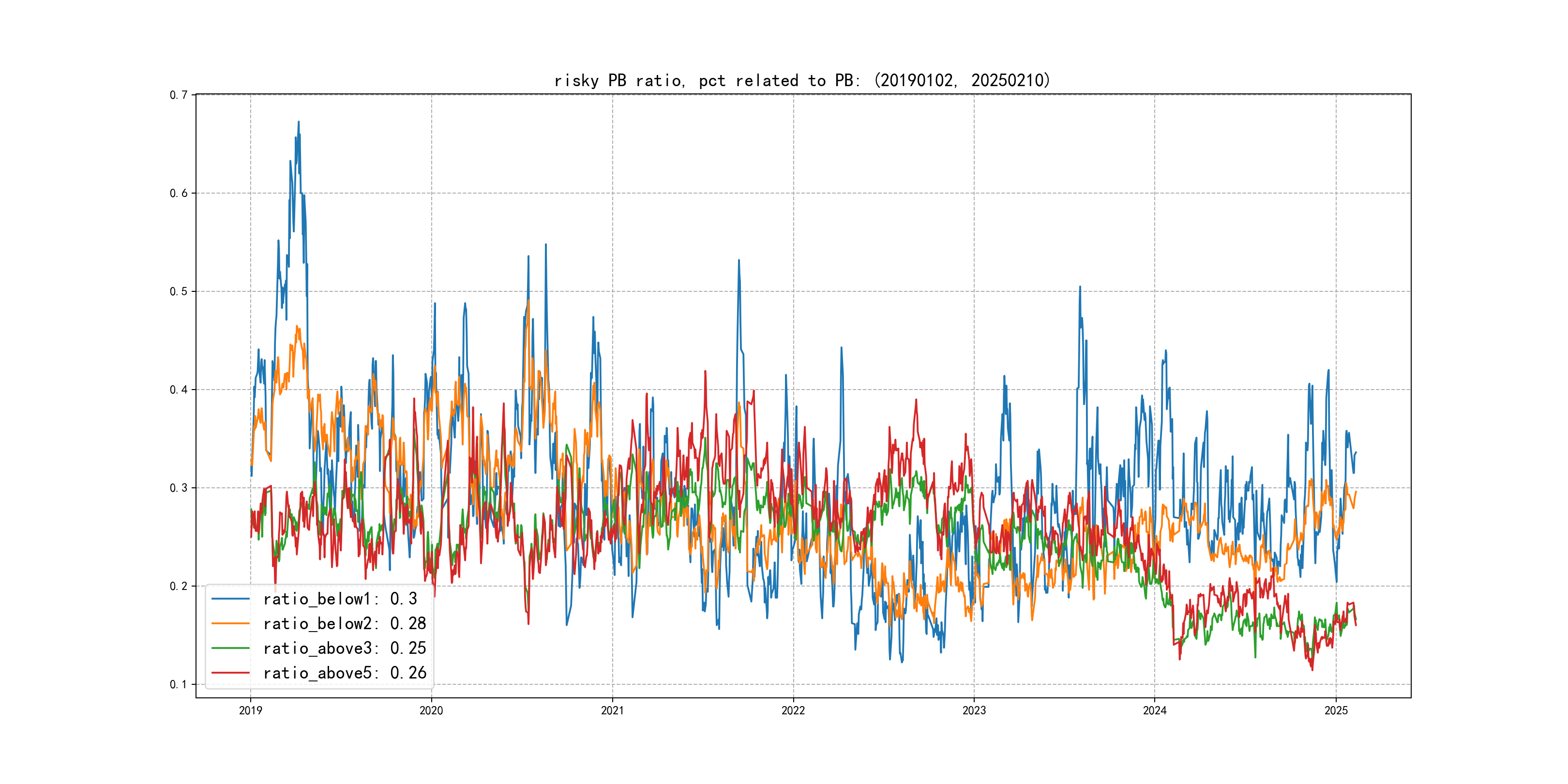Select the 'ratio_below1: 0.3' legend label
The width and height of the screenshot is (1568, 784).
[x=340, y=599]
